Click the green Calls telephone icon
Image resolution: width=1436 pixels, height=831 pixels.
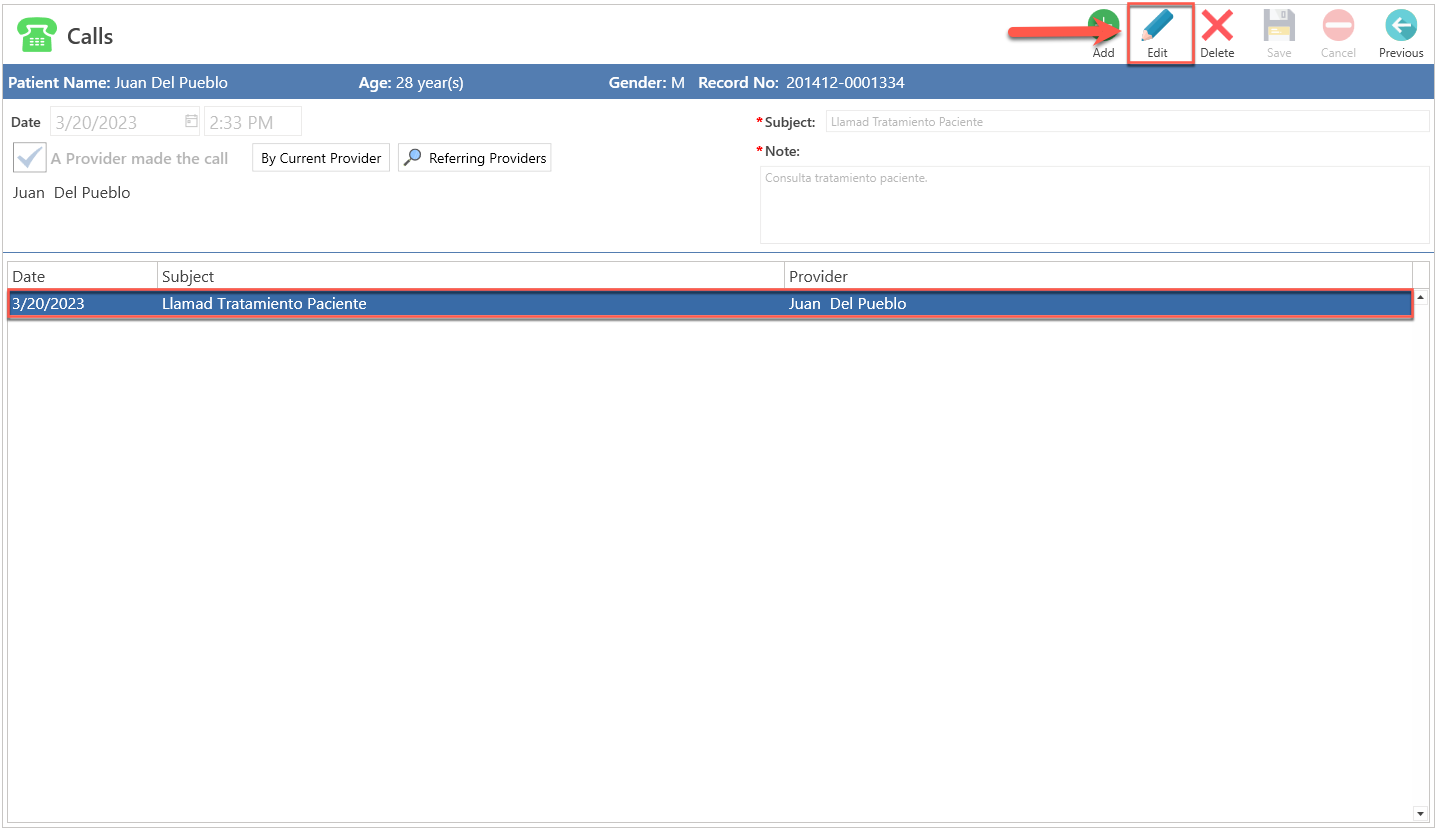[36, 35]
